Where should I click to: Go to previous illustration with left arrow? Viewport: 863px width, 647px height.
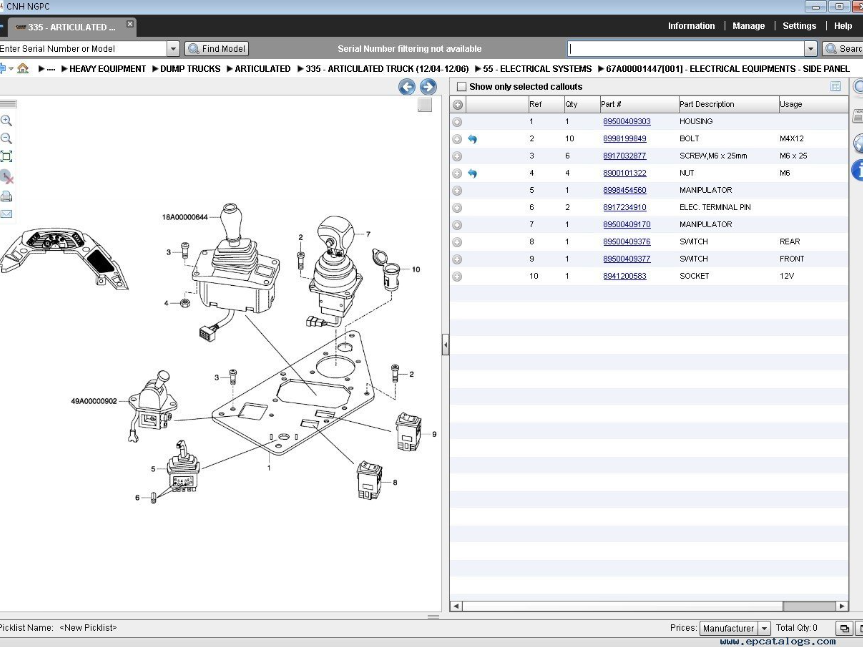(x=407, y=87)
